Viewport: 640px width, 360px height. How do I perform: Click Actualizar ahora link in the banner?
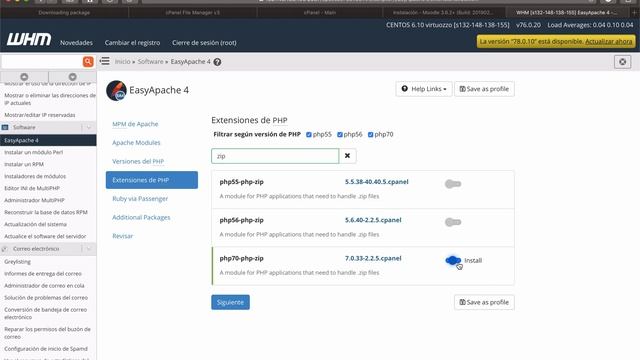609,42
